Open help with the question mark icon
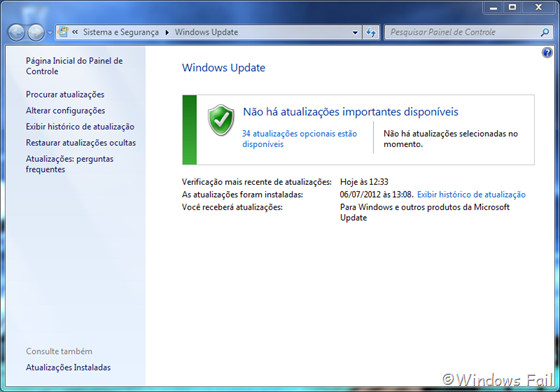Screen dimensions: 560x392 (x=547, y=53)
